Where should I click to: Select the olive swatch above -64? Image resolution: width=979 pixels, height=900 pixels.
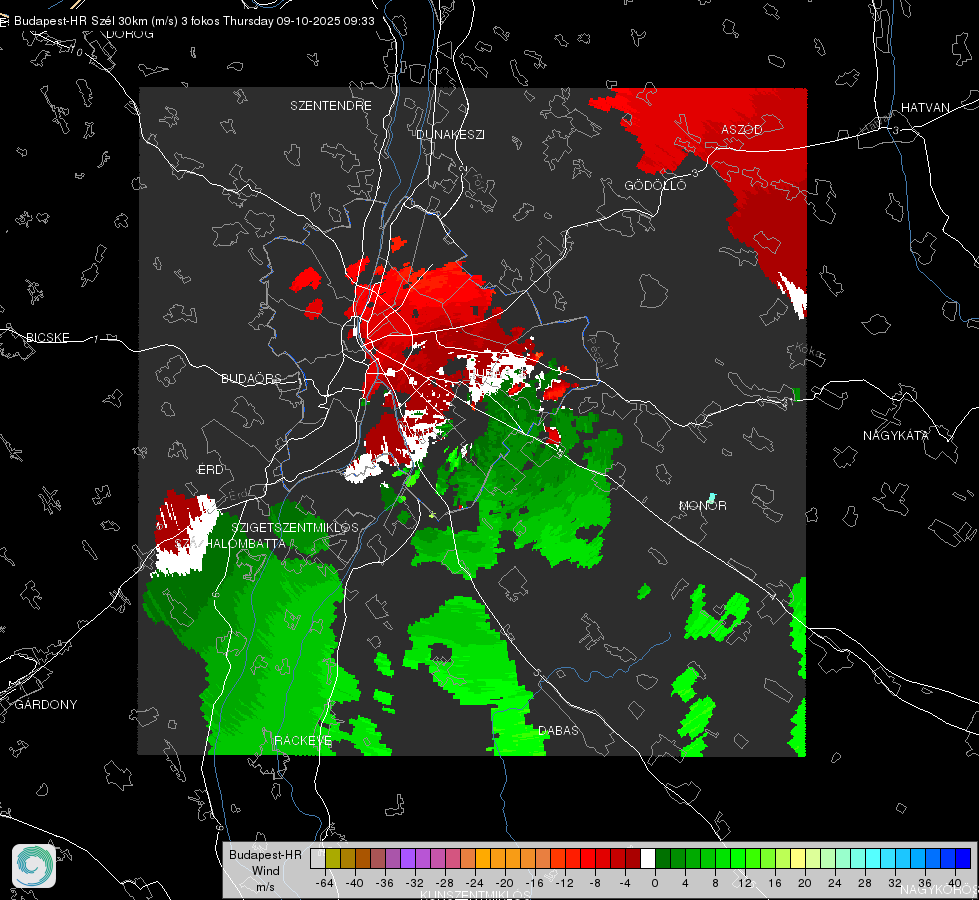(x=333, y=858)
